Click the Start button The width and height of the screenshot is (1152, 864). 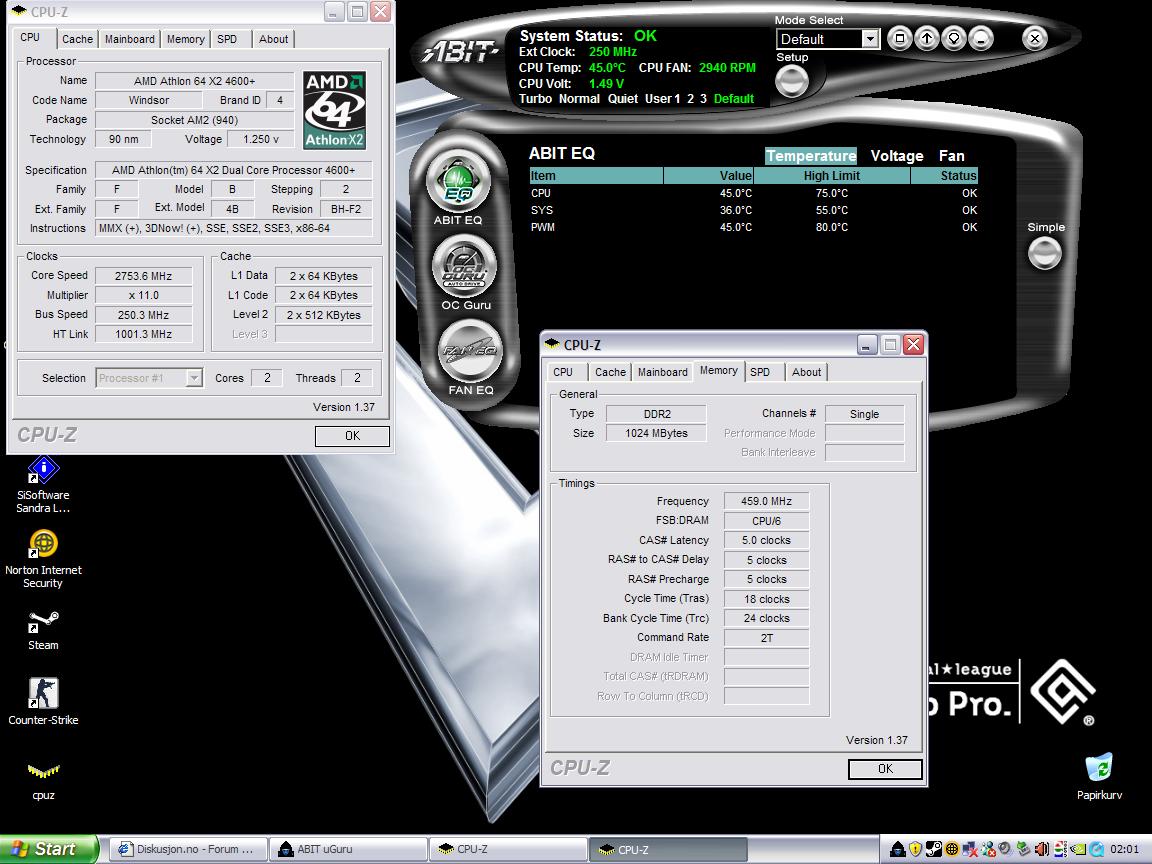point(48,849)
